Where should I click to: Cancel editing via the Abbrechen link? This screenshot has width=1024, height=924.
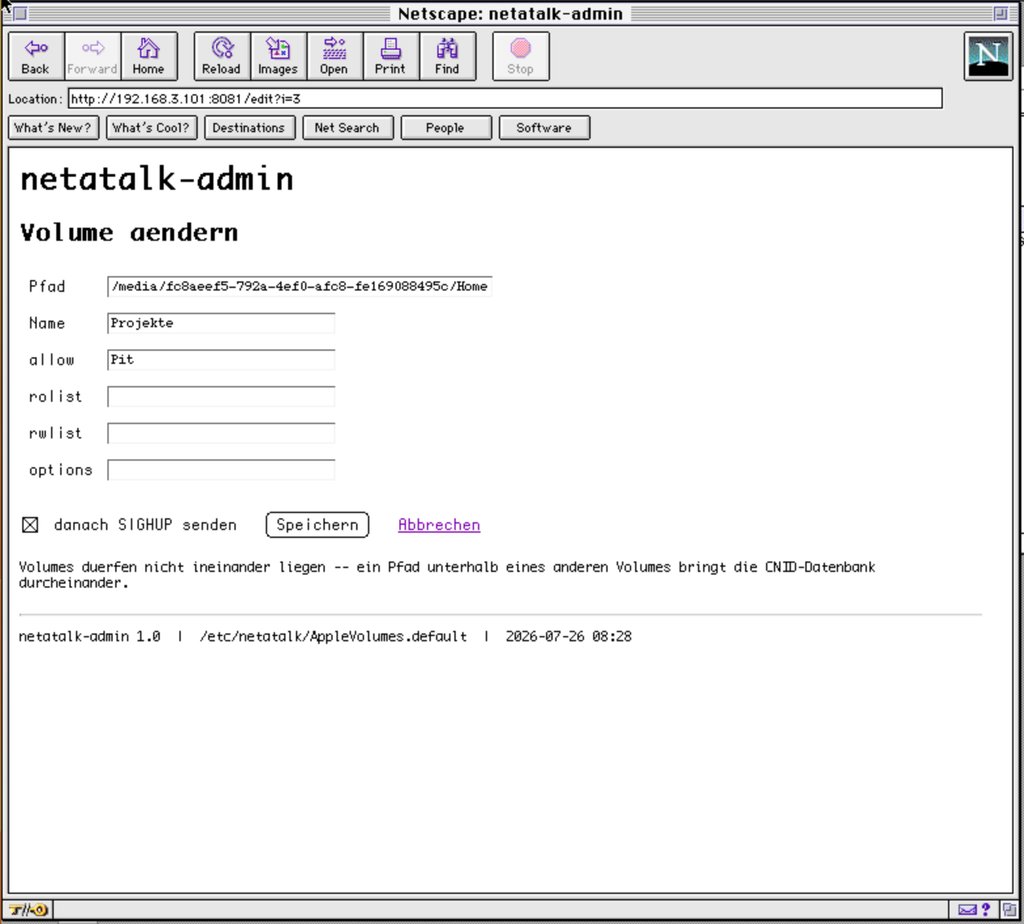(x=439, y=524)
